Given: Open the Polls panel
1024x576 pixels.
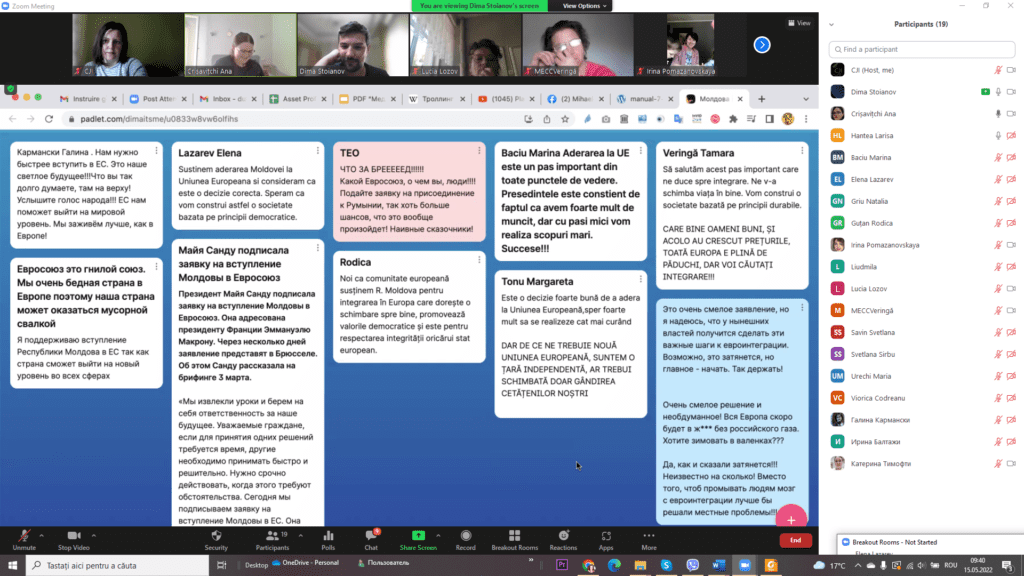Looking at the screenshot, I should pyautogui.click(x=328, y=537).
